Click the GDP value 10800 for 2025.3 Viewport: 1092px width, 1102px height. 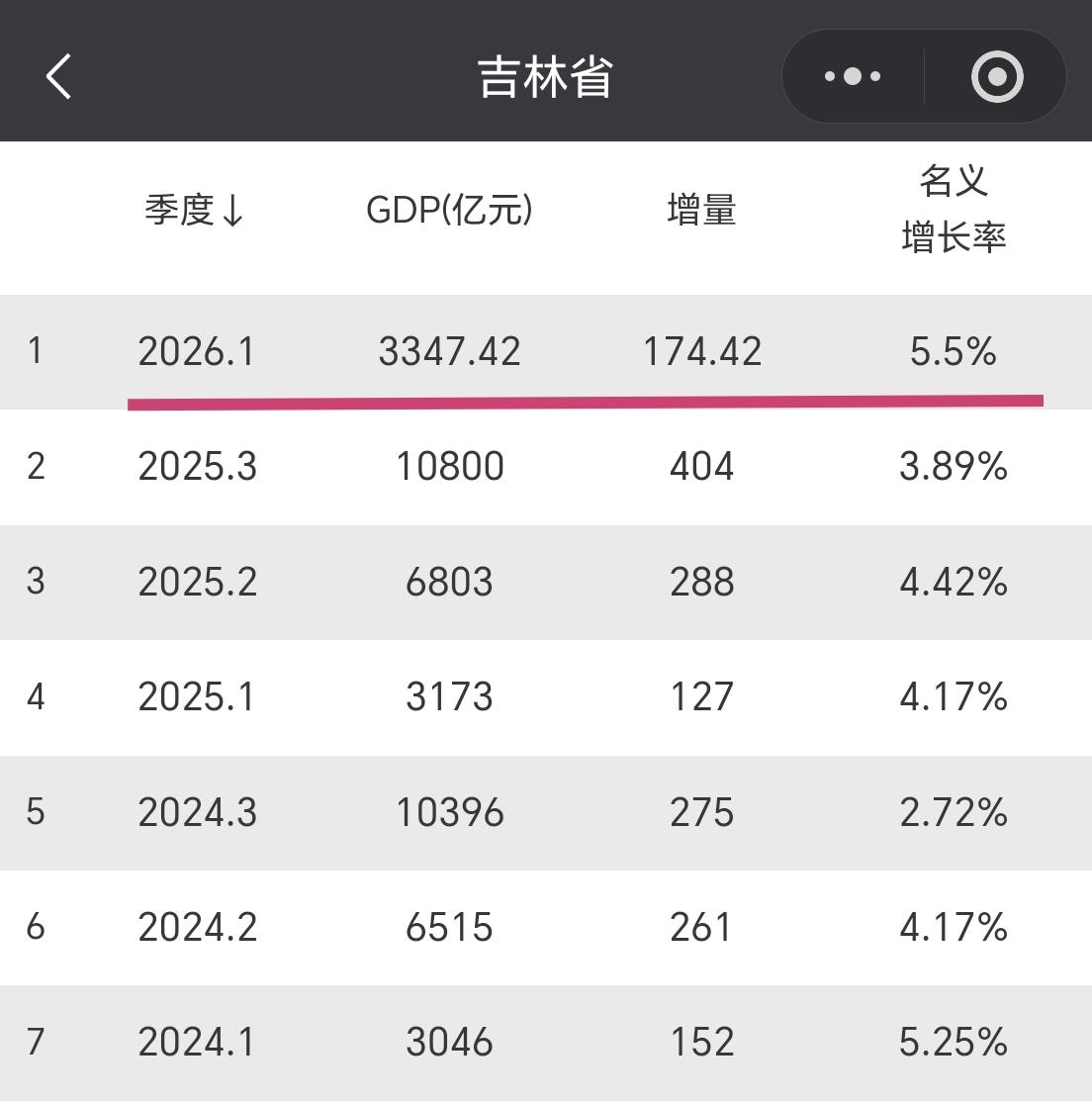point(450,466)
